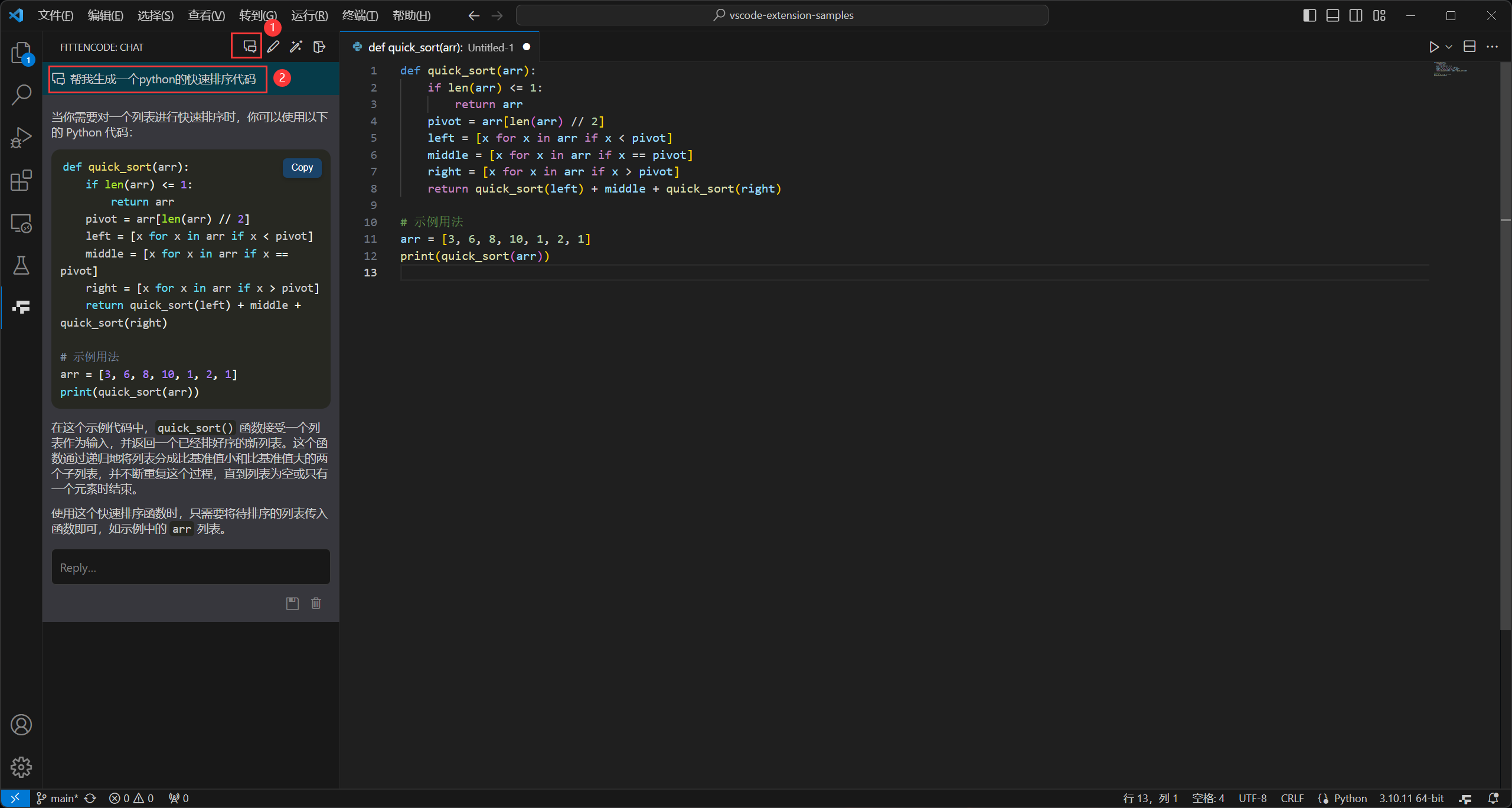Viewport: 1512px width, 808px height.
Task: Expand the run options dropdown arrow
Action: pyautogui.click(x=1449, y=47)
